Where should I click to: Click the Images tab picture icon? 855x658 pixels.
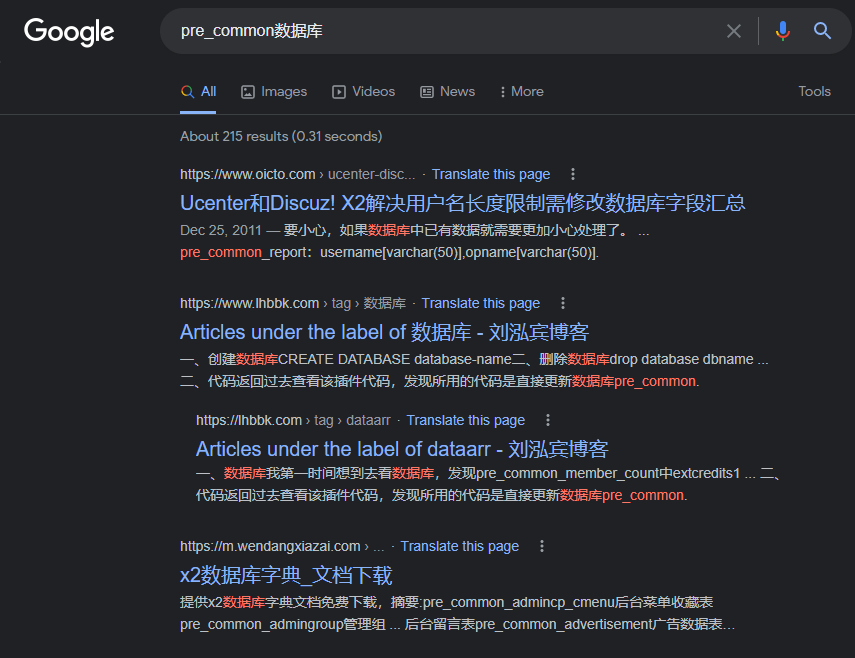(x=248, y=92)
